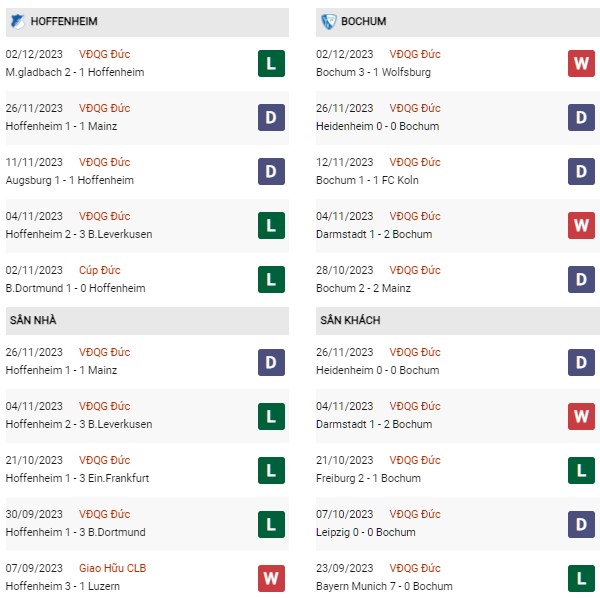Open match Hoffenheim 2 - 3 B.Leverkusen in recent form
Image resolution: width=600 pixels, height=598 pixels.
(x=79, y=234)
